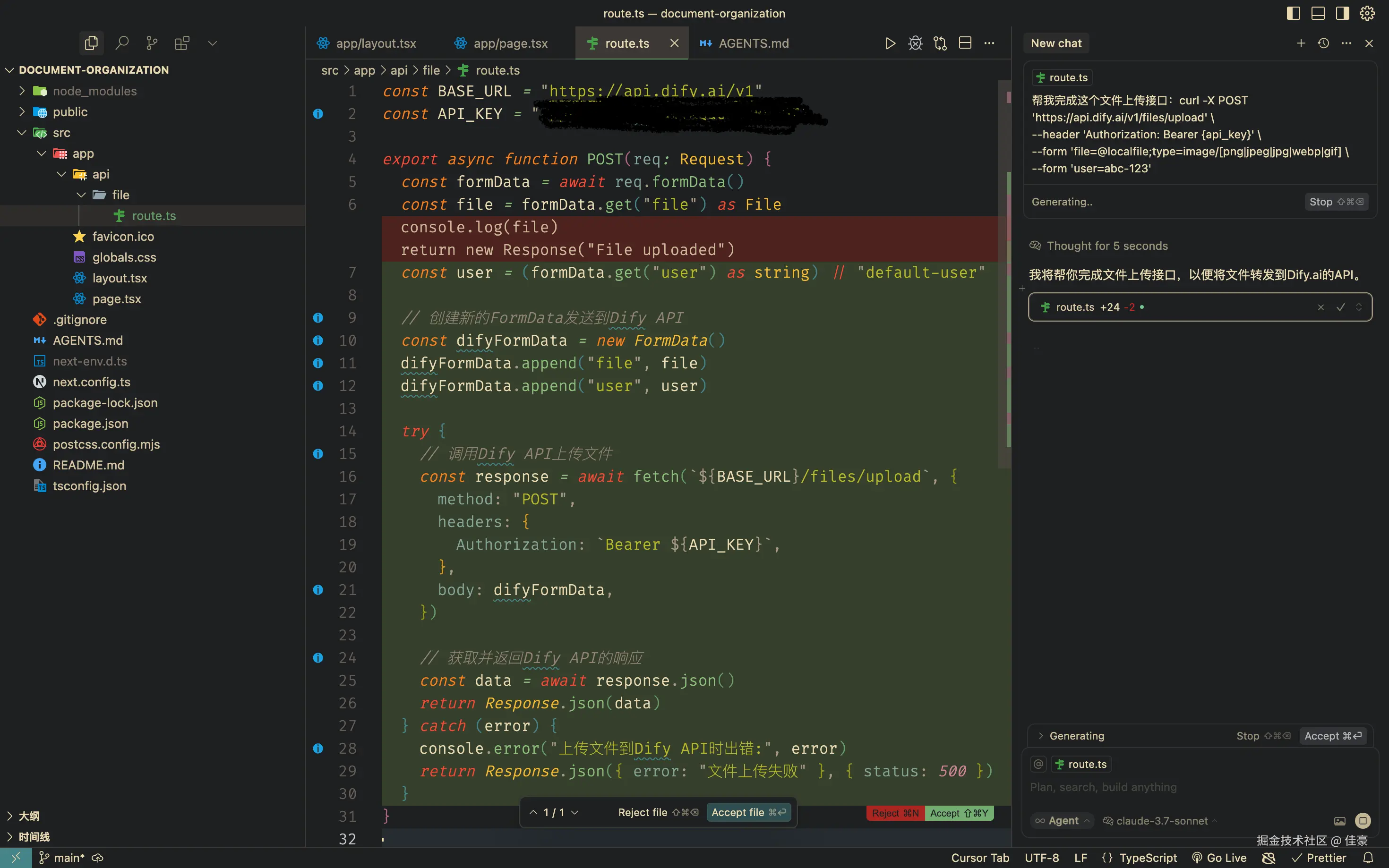Open the Extensions view icon
1389x868 pixels.
click(x=182, y=43)
